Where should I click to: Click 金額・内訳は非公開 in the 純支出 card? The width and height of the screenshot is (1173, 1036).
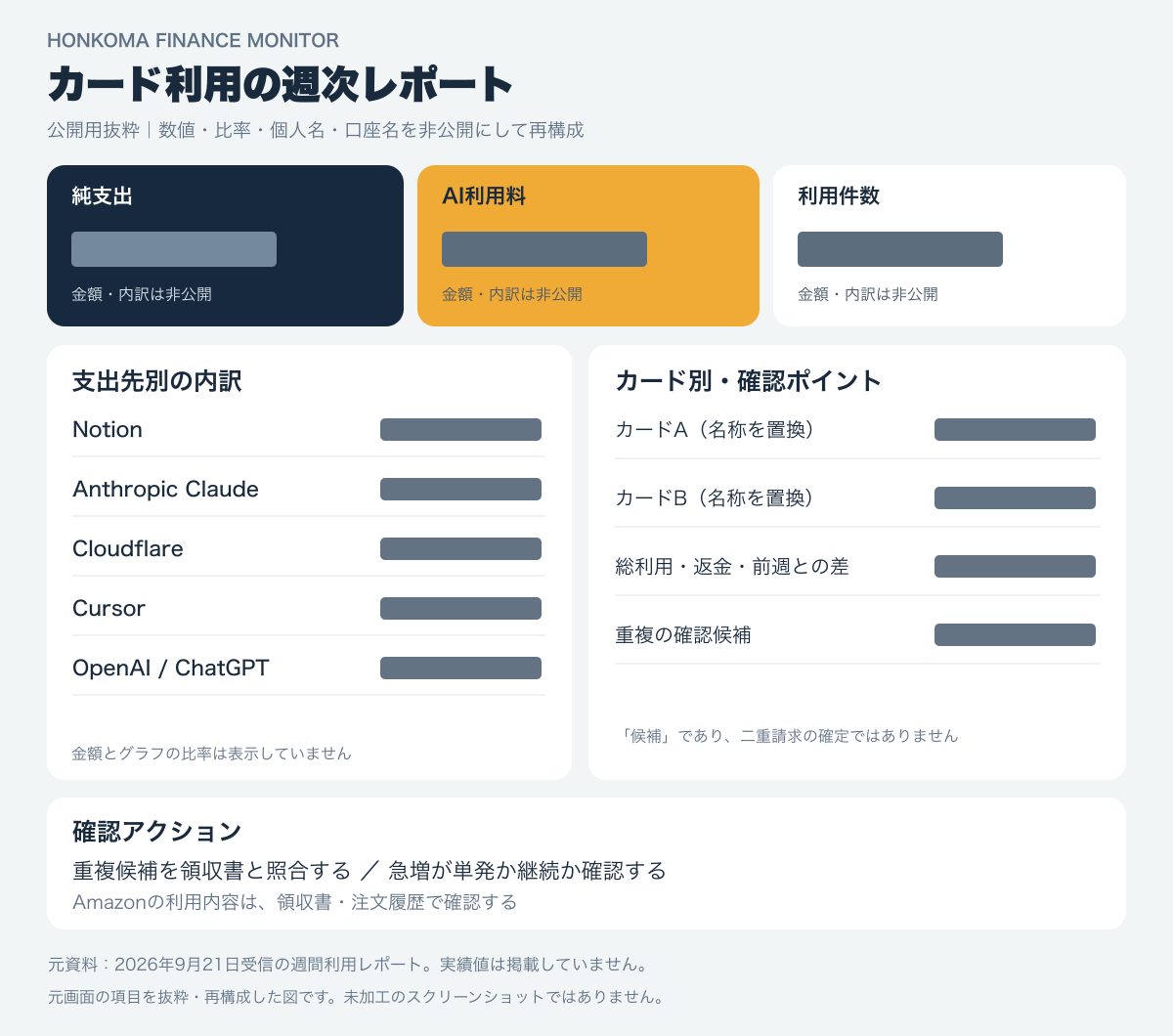(x=142, y=294)
